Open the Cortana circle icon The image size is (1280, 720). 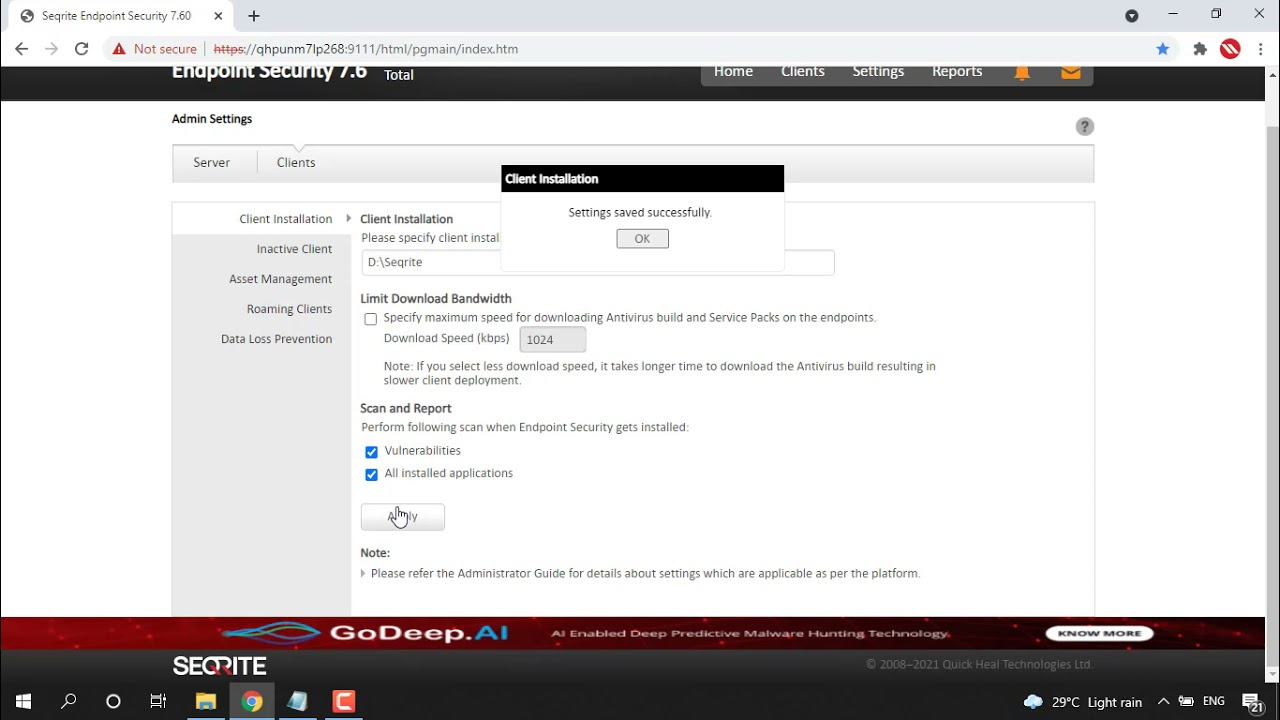pyautogui.click(x=113, y=701)
